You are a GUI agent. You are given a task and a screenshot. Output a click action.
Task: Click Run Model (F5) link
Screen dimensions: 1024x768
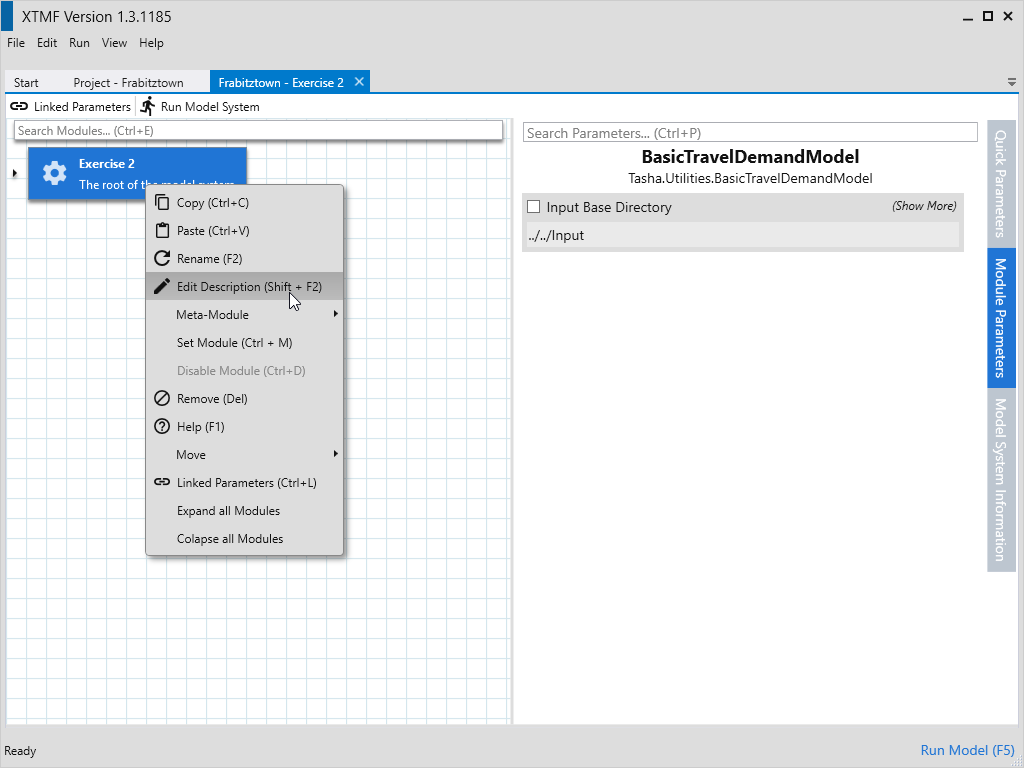(x=966, y=750)
